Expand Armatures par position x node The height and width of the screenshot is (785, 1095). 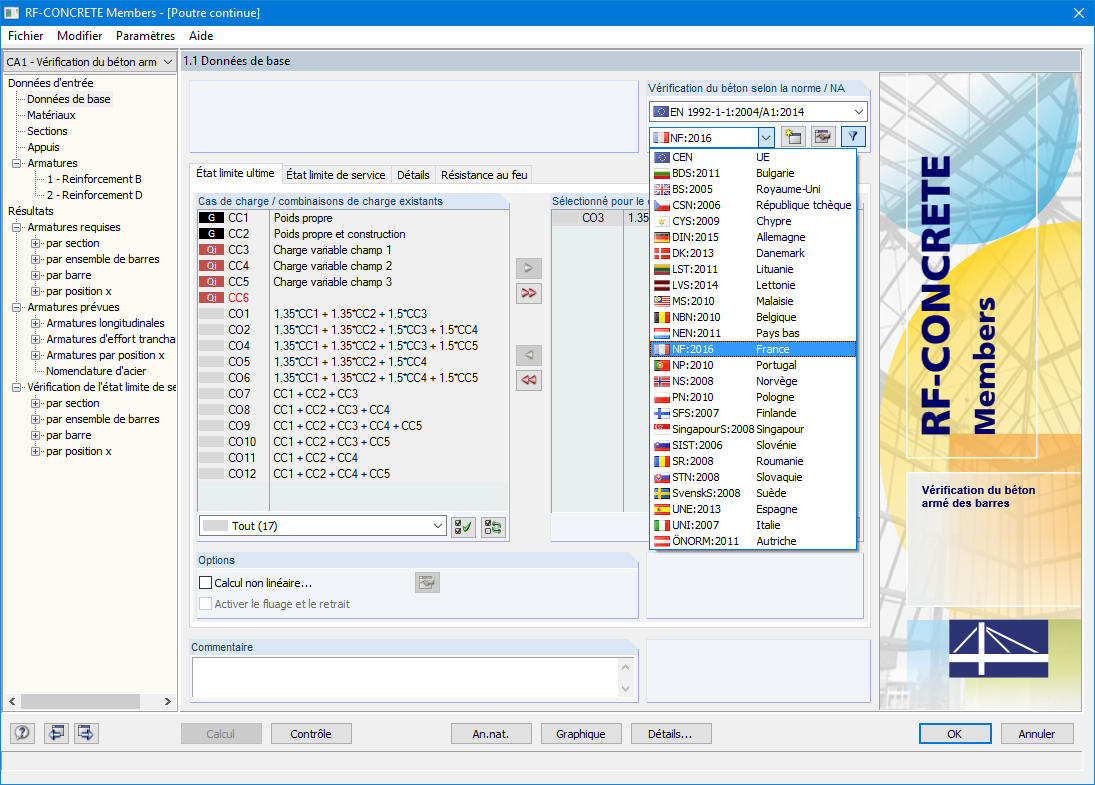[36, 355]
